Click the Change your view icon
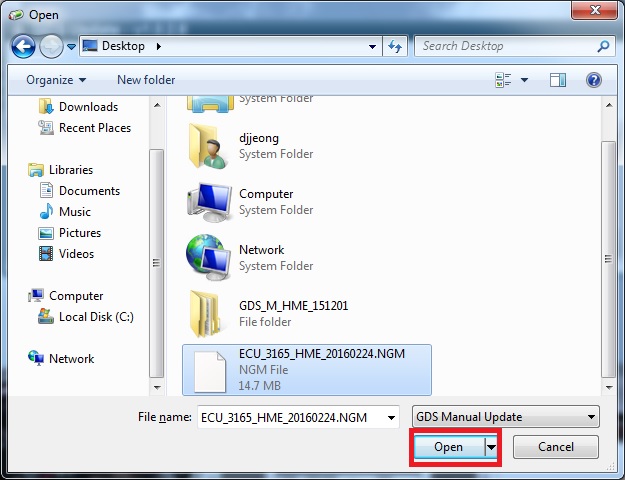This screenshot has height=480, width=625. tap(503, 80)
